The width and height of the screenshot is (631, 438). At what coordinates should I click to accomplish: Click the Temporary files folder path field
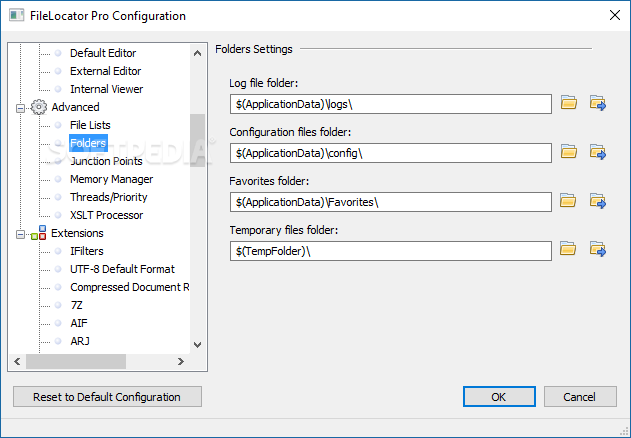coord(391,251)
